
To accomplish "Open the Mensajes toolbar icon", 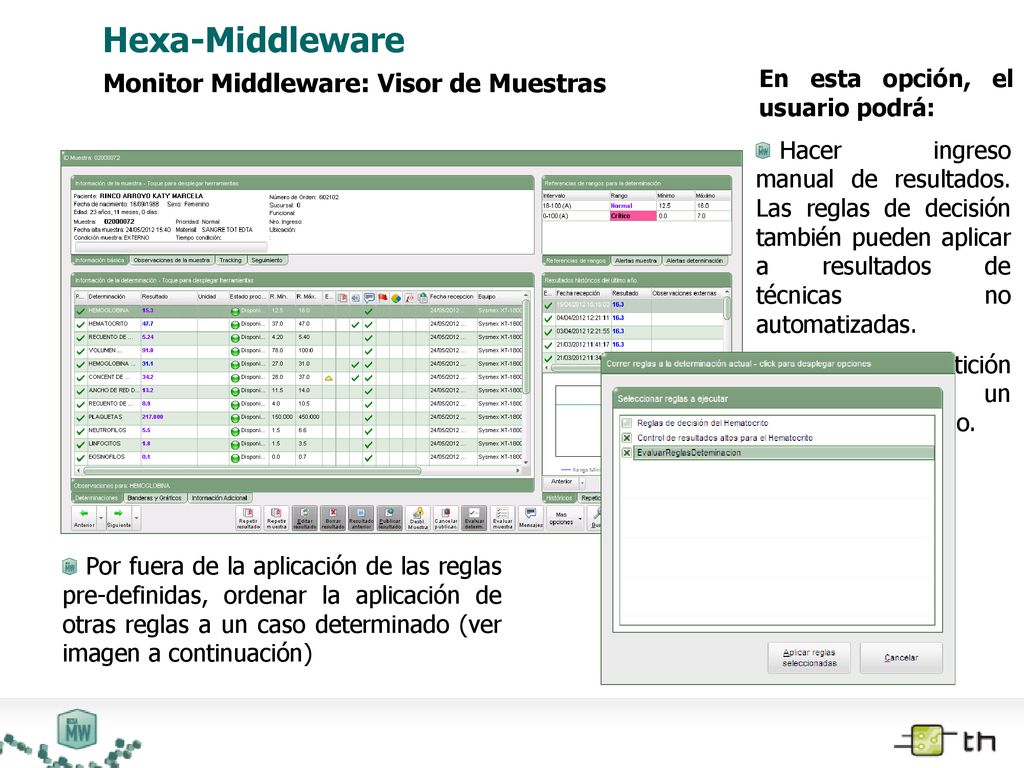I will coord(531,518).
